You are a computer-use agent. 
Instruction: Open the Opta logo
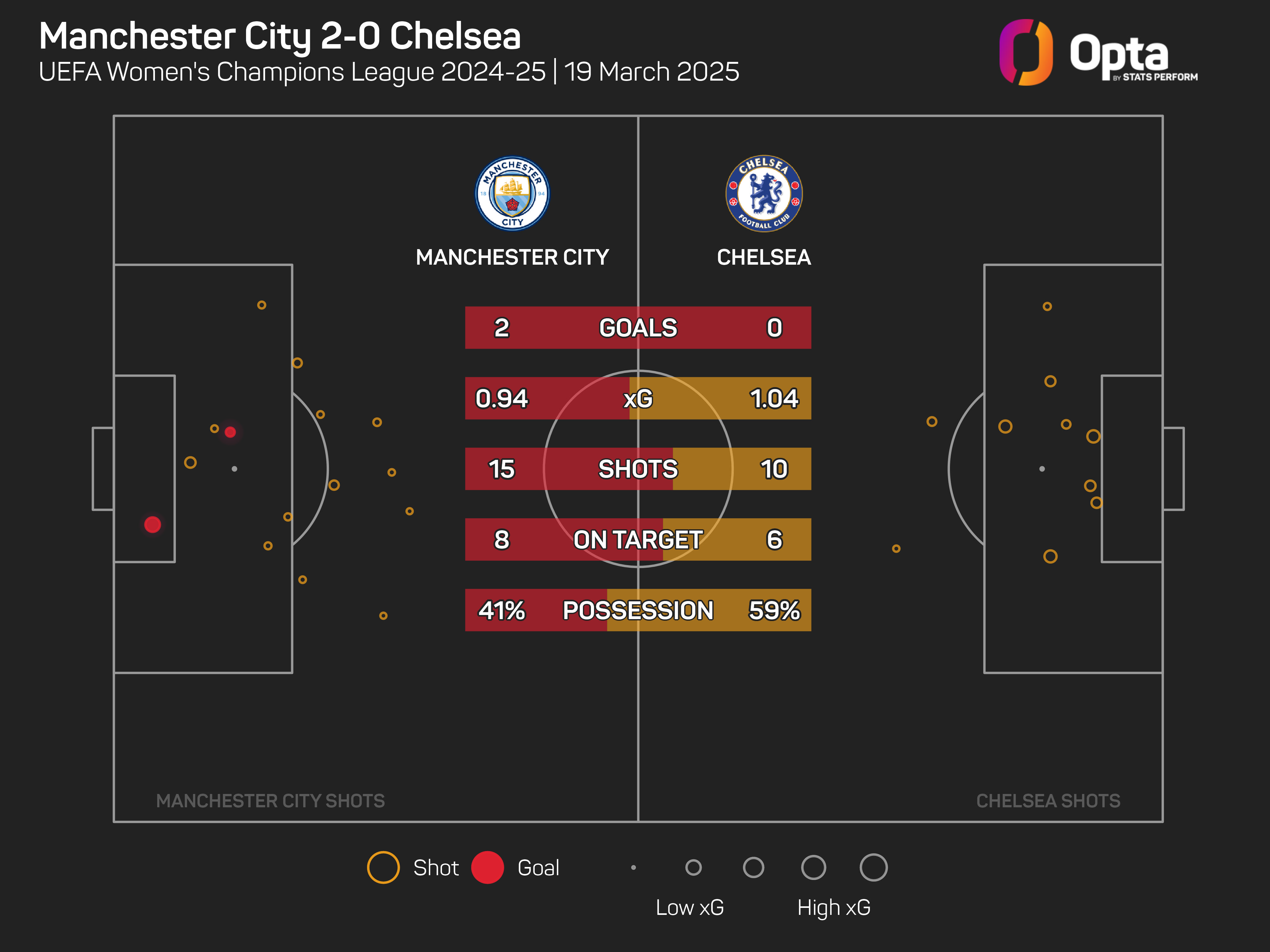tap(1098, 53)
